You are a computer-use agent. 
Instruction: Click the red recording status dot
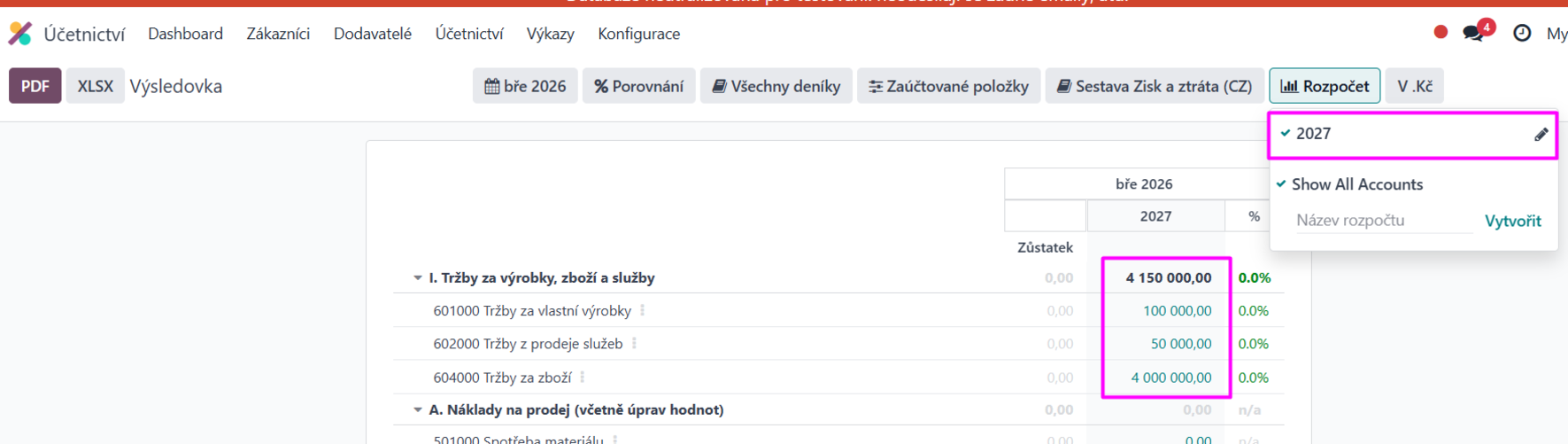pyautogui.click(x=1441, y=32)
